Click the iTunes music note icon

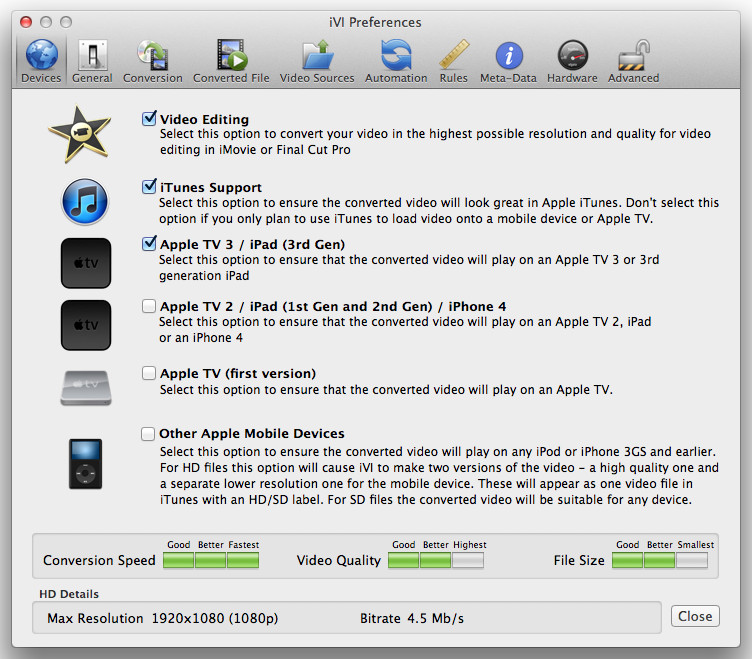point(85,201)
